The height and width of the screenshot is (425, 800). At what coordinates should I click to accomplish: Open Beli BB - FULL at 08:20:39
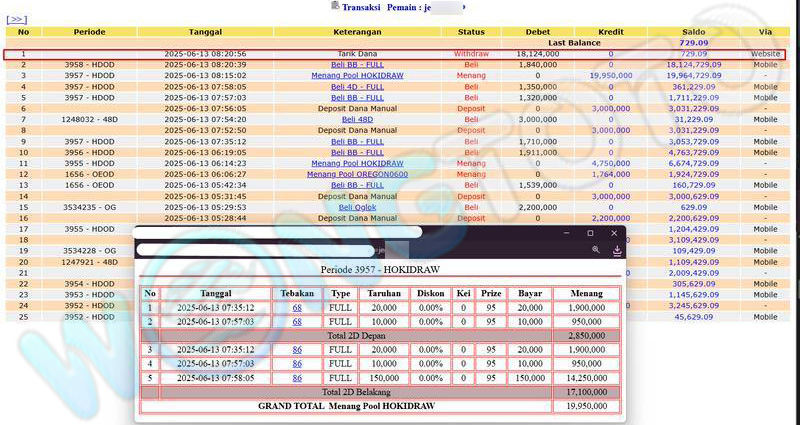(357, 64)
